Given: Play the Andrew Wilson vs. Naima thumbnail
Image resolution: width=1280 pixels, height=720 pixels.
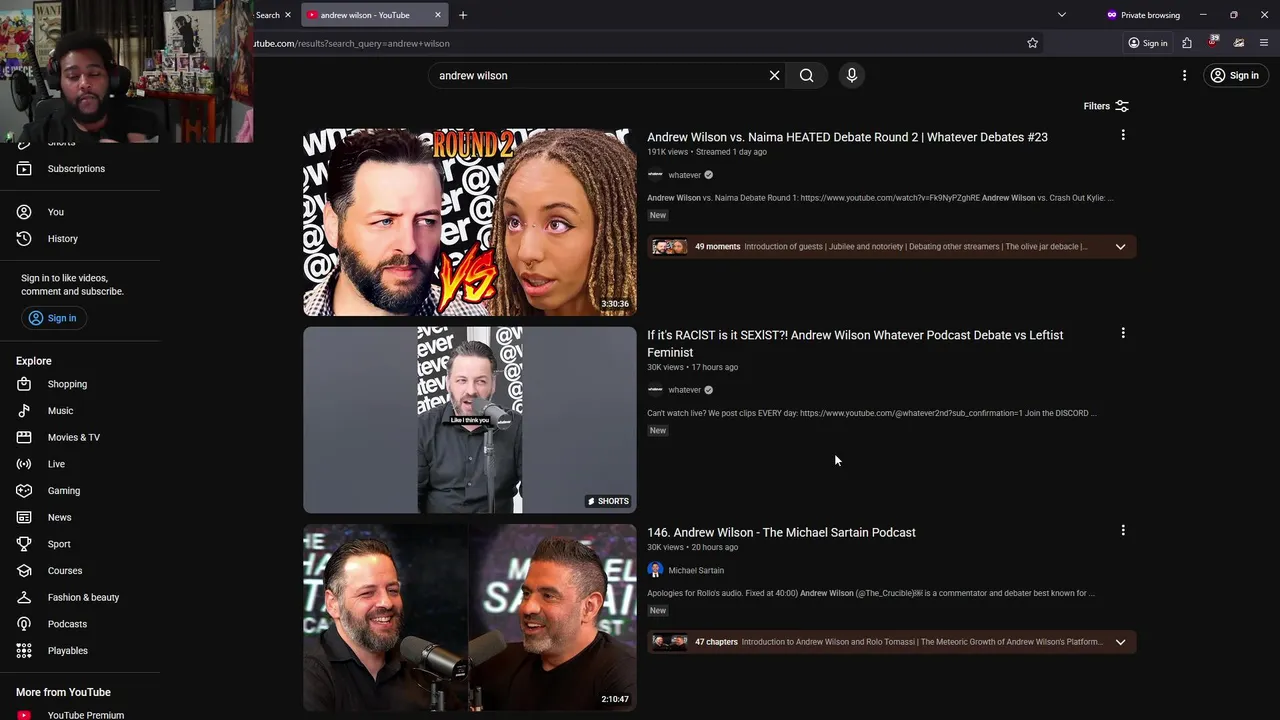Looking at the screenshot, I should 470,222.
